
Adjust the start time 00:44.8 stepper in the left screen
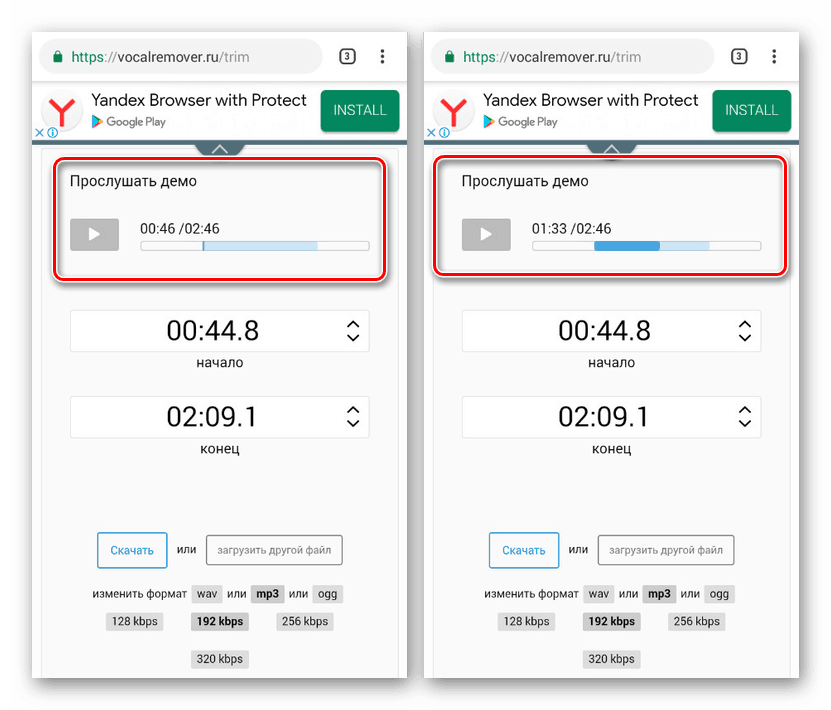click(353, 331)
